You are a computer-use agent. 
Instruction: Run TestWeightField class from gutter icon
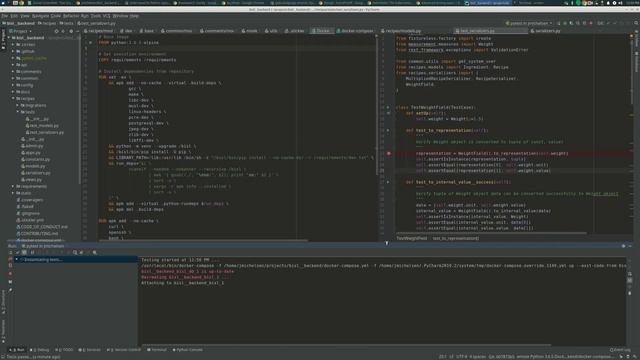coord(388,107)
